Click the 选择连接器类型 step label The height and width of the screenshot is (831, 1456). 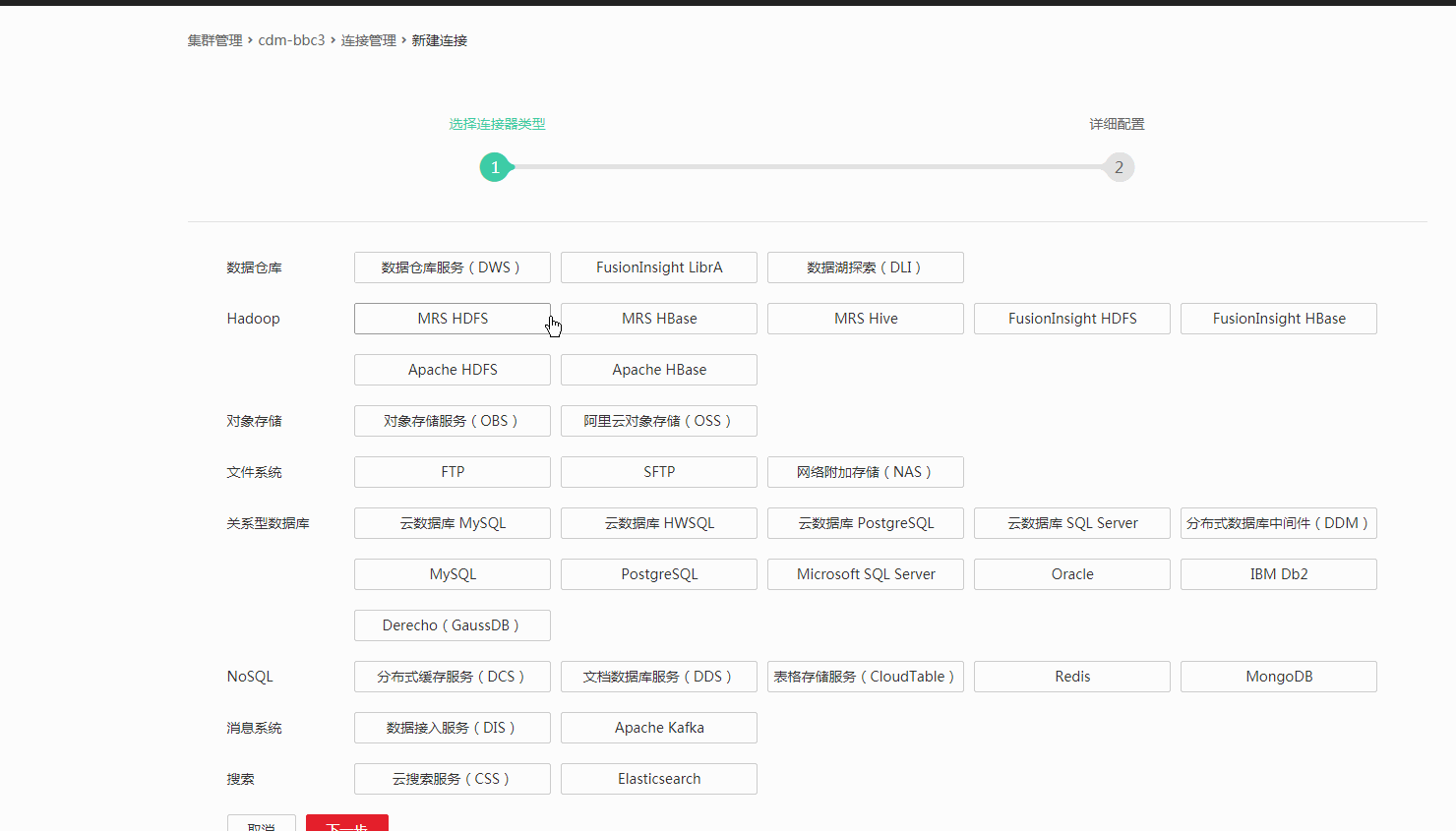(497, 124)
